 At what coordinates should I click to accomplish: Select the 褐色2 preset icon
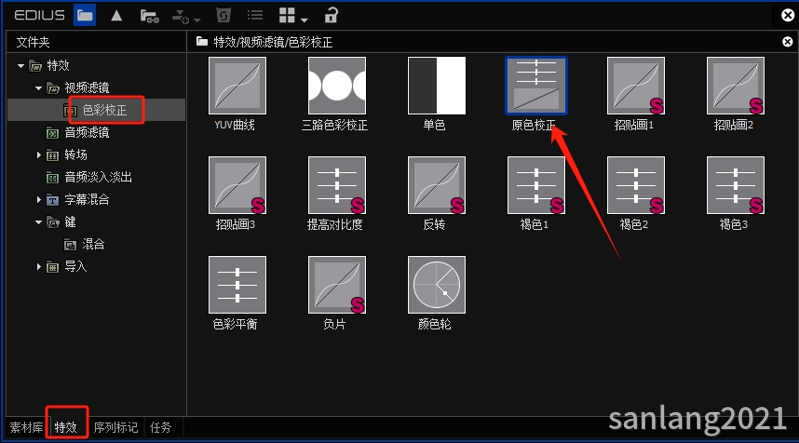(x=635, y=185)
